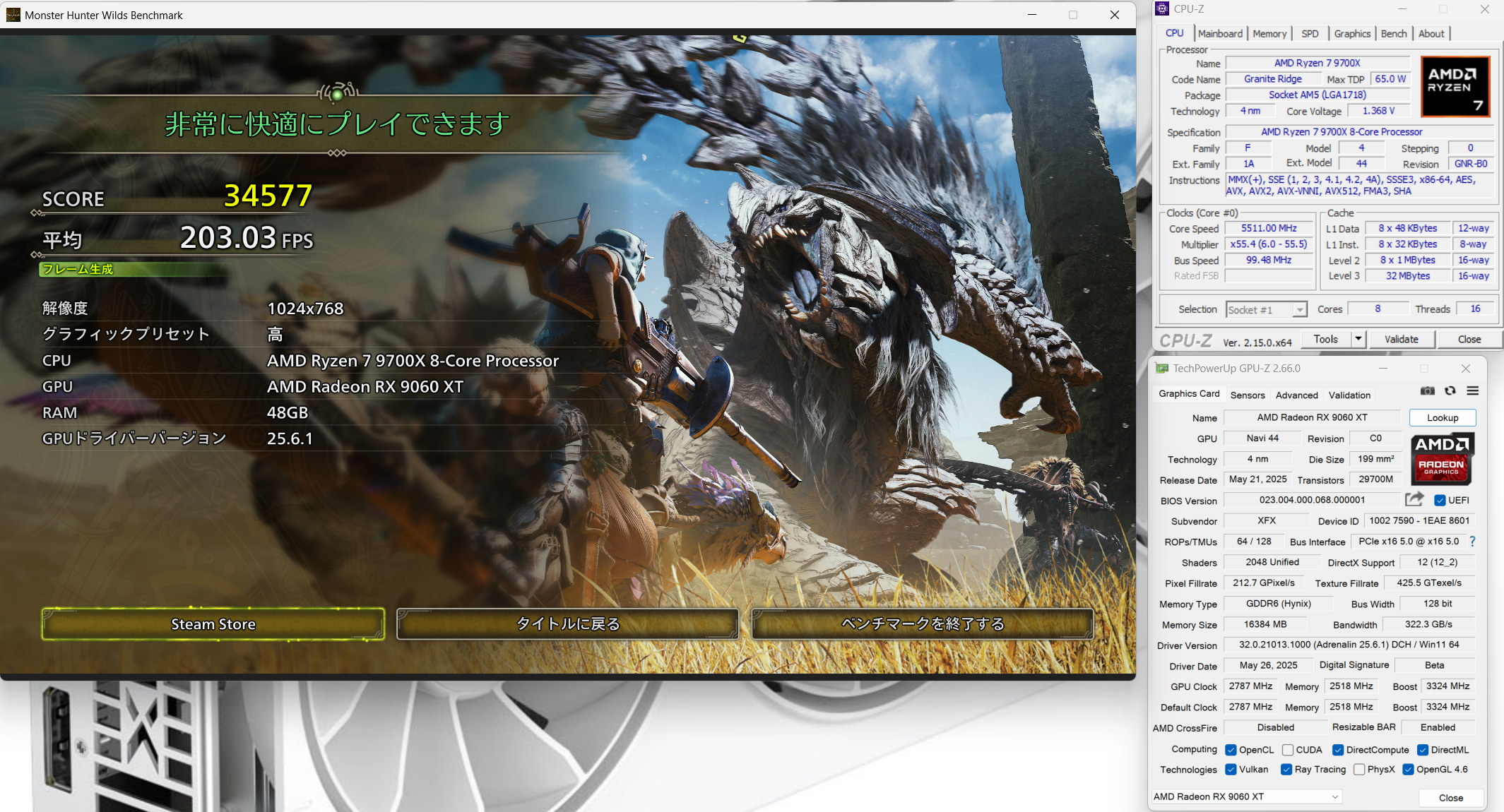
Task: Toggle the Vulkan checkbox
Action: coord(1231,770)
